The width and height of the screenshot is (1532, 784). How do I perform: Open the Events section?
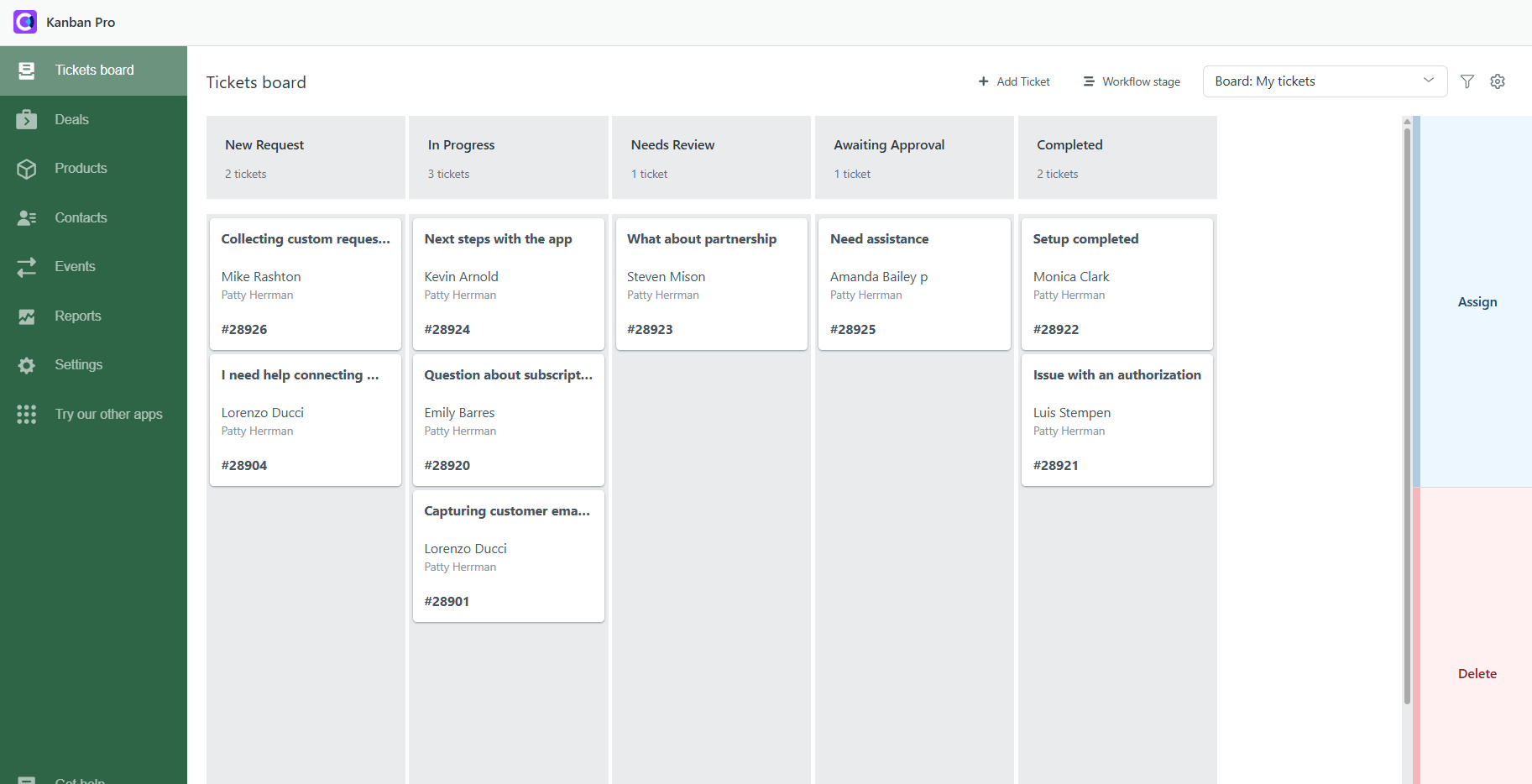(75, 266)
